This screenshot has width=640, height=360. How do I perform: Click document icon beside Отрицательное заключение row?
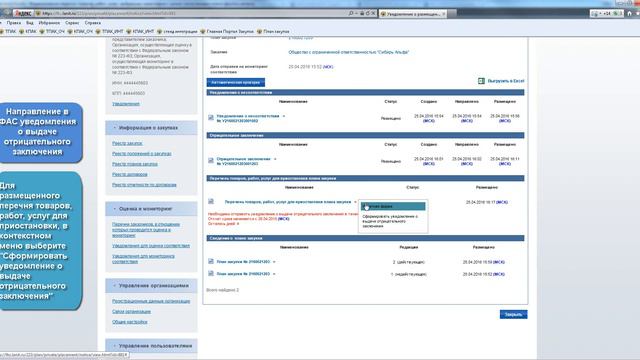pyautogui.click(x=211, y=160)
